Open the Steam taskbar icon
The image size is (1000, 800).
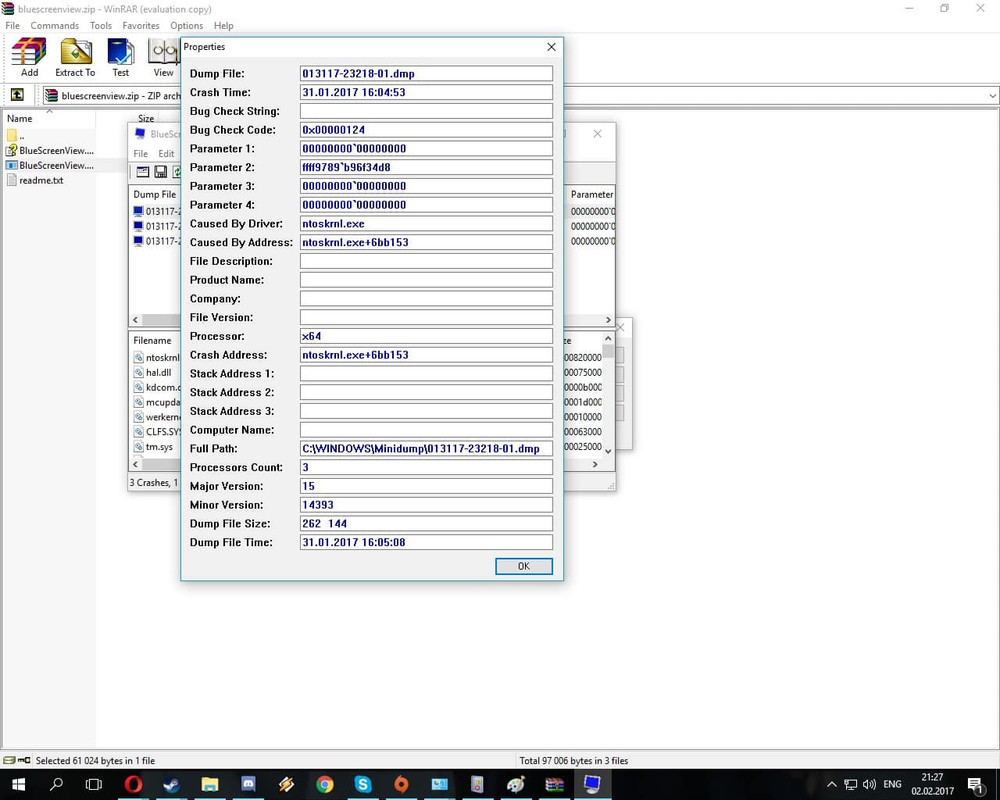tap(172, 784)
